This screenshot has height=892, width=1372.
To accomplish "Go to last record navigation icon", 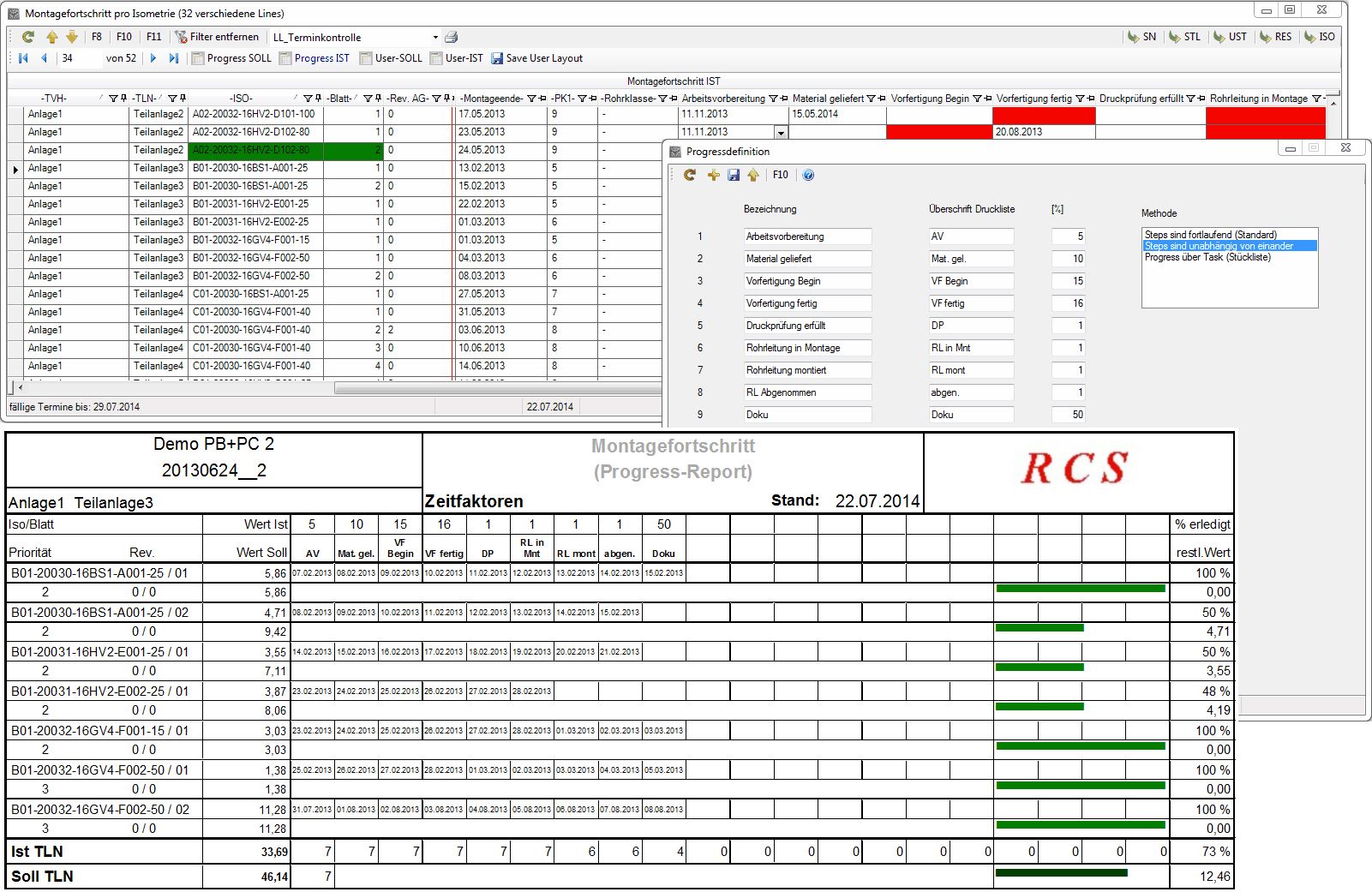I will [173, 58].
